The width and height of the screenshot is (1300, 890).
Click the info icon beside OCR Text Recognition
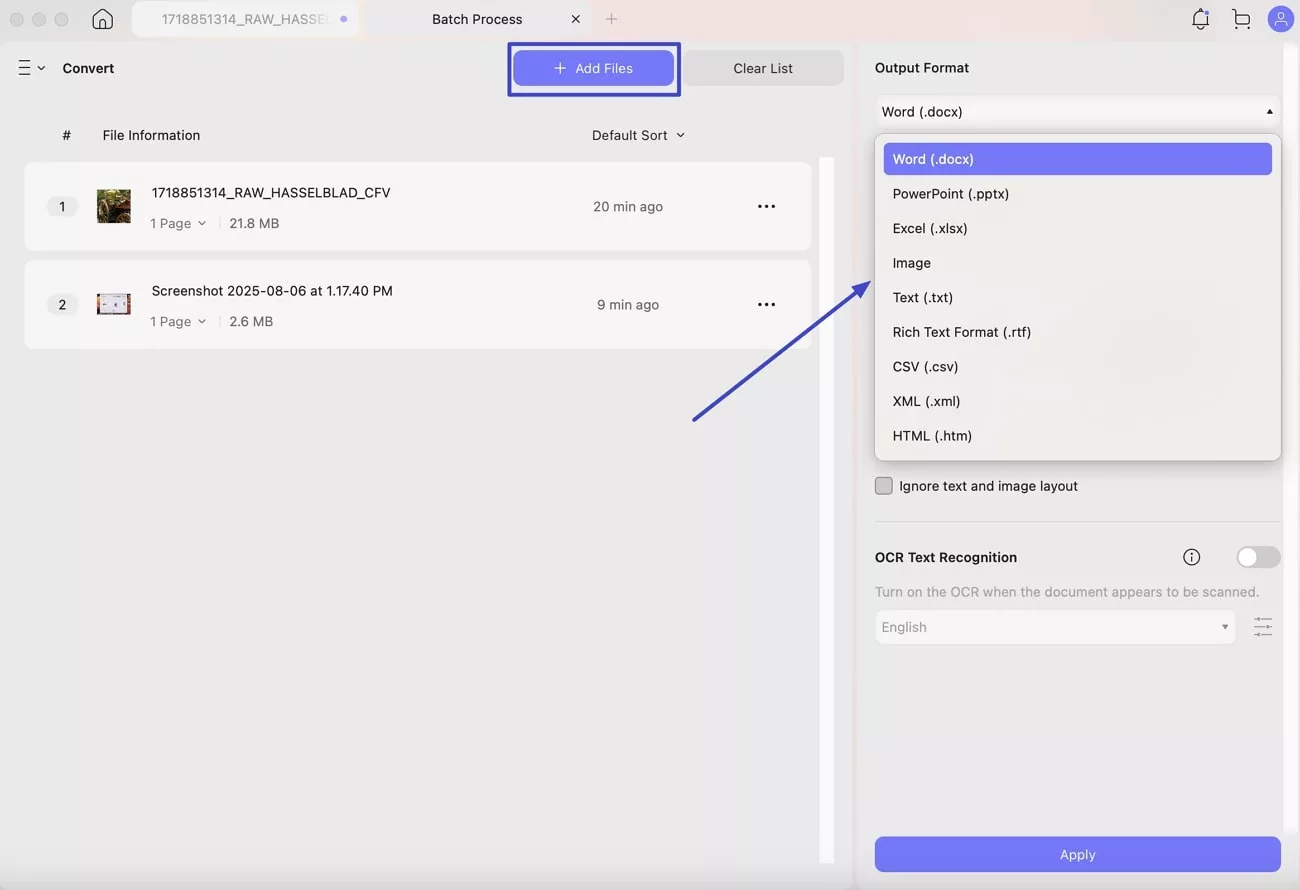click(x=1191, y=557)
